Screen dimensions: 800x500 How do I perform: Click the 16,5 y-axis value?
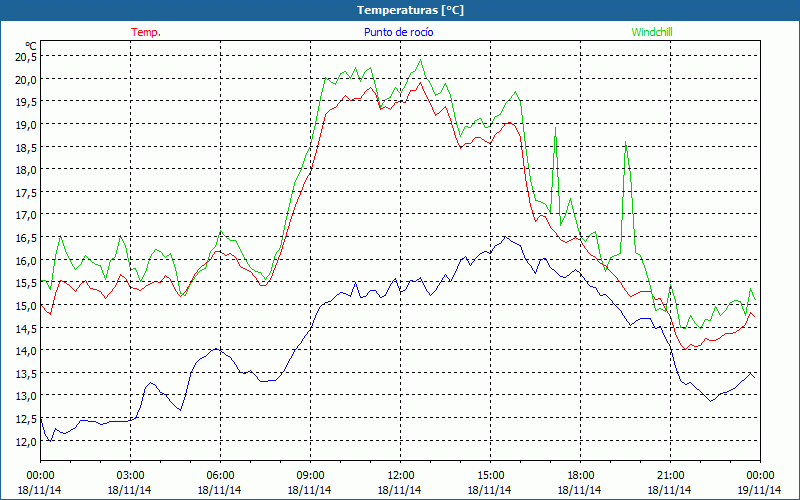pos(26,237)
